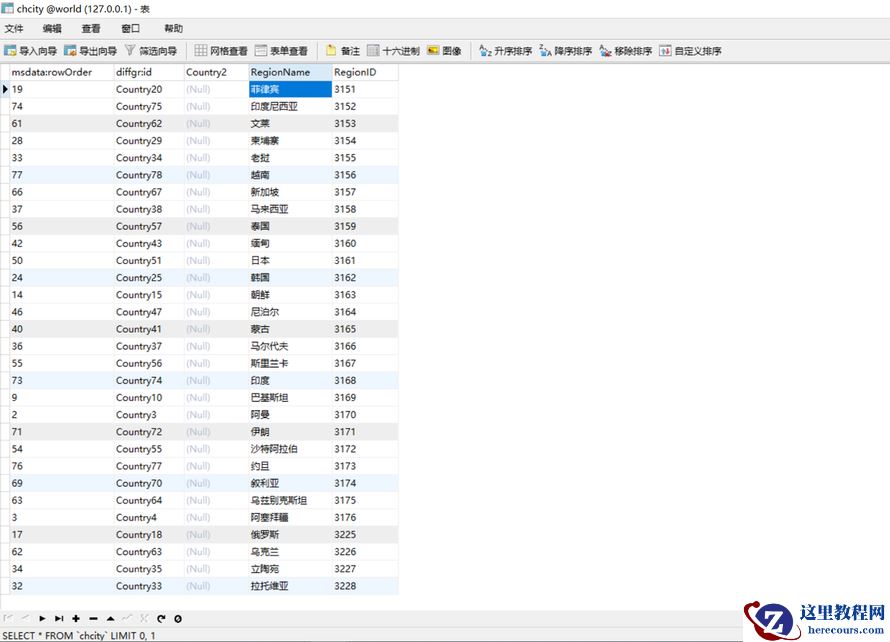Open the 导入向导 import wizard
This screenshot has height=642, width=890.
click(x=30, y=51)
